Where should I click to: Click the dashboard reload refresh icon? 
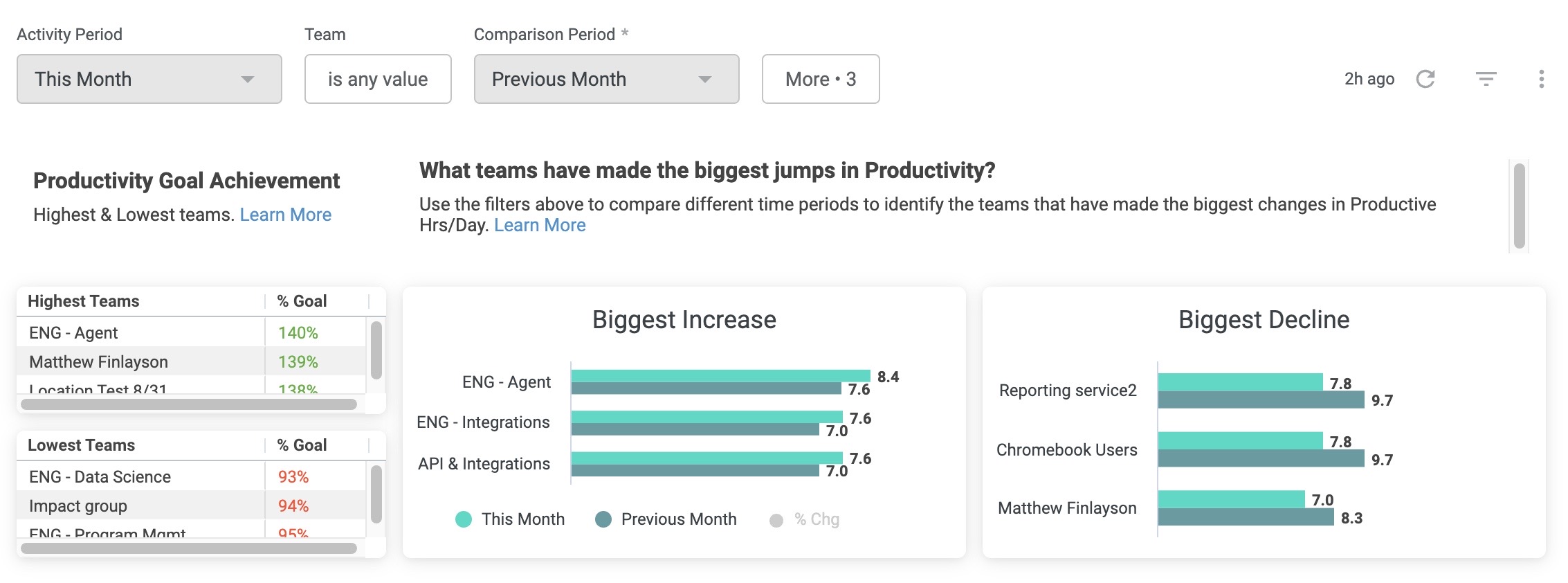pos(1425,79)
